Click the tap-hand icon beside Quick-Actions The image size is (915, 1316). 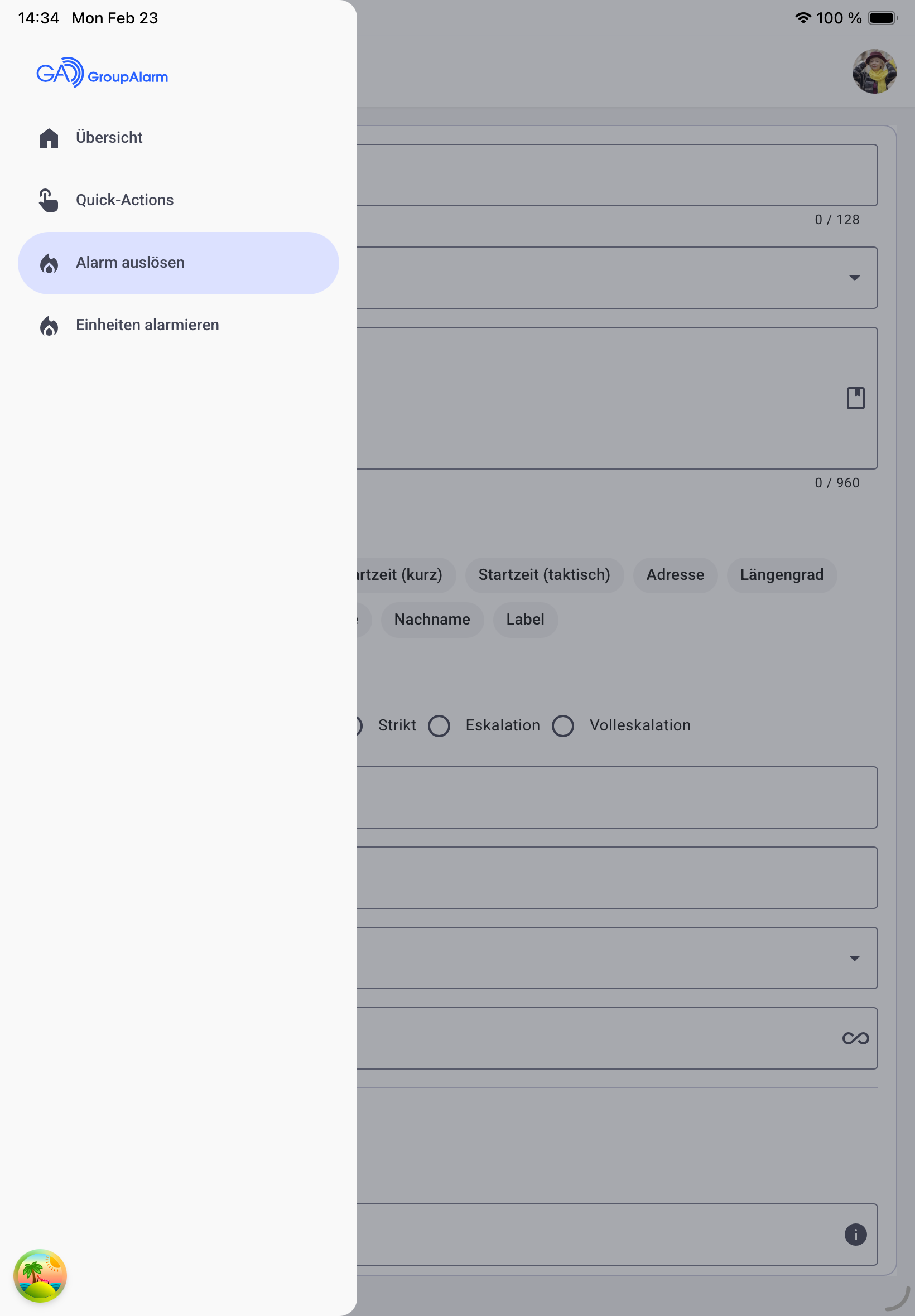click(x=49, y=201)
